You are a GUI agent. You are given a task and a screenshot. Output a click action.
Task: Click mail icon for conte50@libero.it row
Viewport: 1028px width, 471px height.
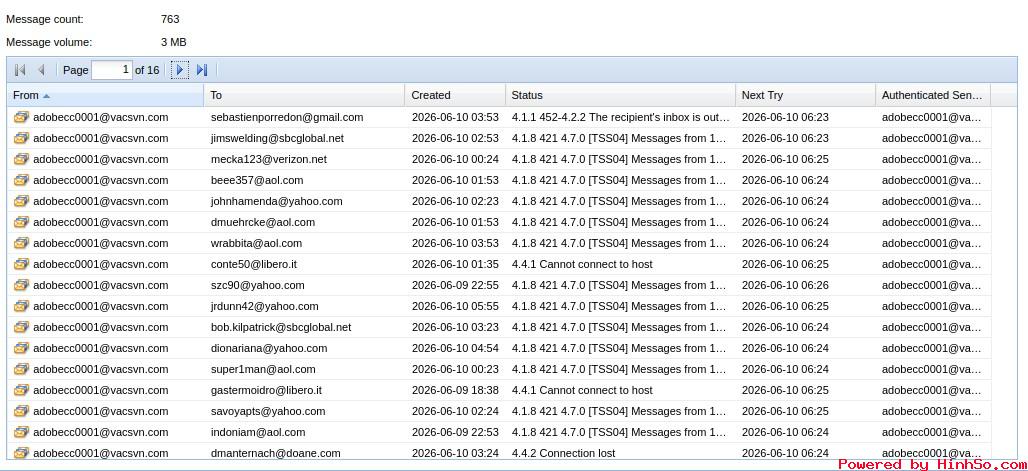pyautogui.click(x=22, y=264)
